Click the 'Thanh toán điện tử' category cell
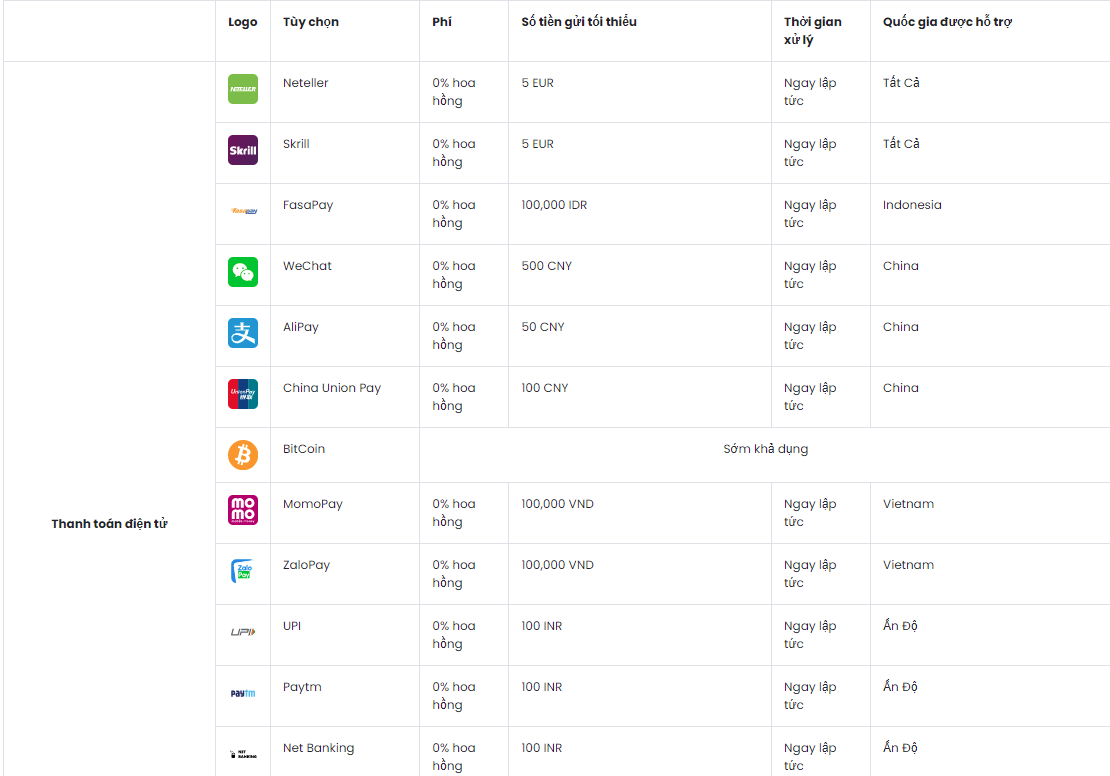The image size is (1110, 776). click(109, 524)
